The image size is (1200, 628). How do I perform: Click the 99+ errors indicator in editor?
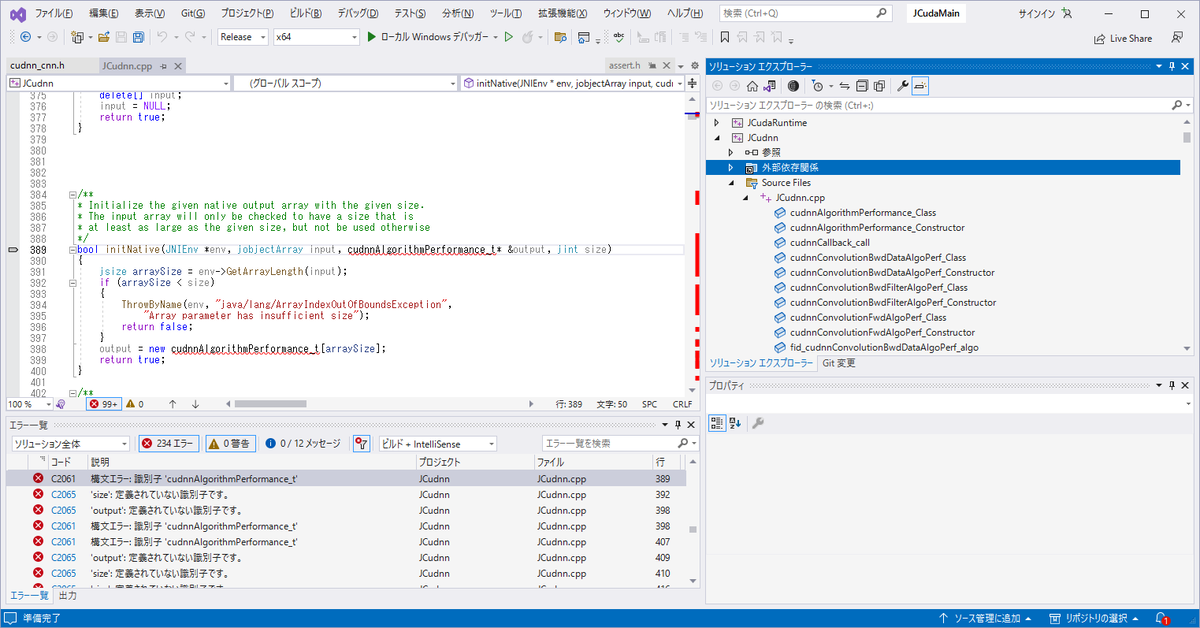[104, 404]
